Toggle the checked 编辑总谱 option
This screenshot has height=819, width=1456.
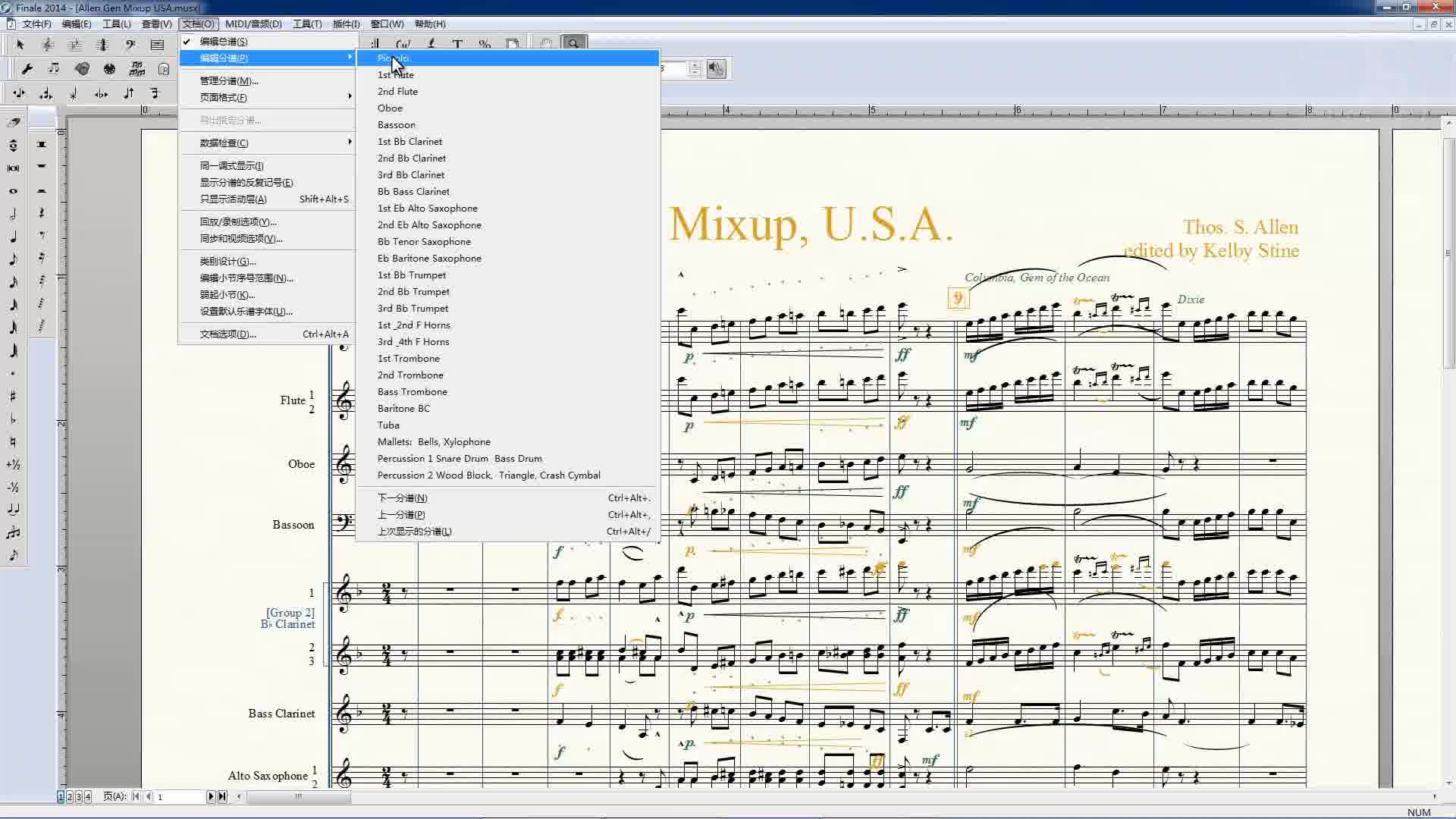pos(224,42)
